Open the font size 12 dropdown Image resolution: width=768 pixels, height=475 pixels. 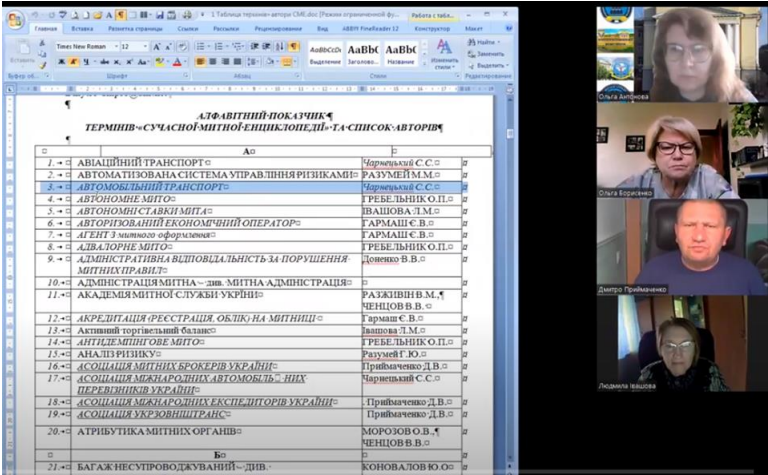coord(145,47)
